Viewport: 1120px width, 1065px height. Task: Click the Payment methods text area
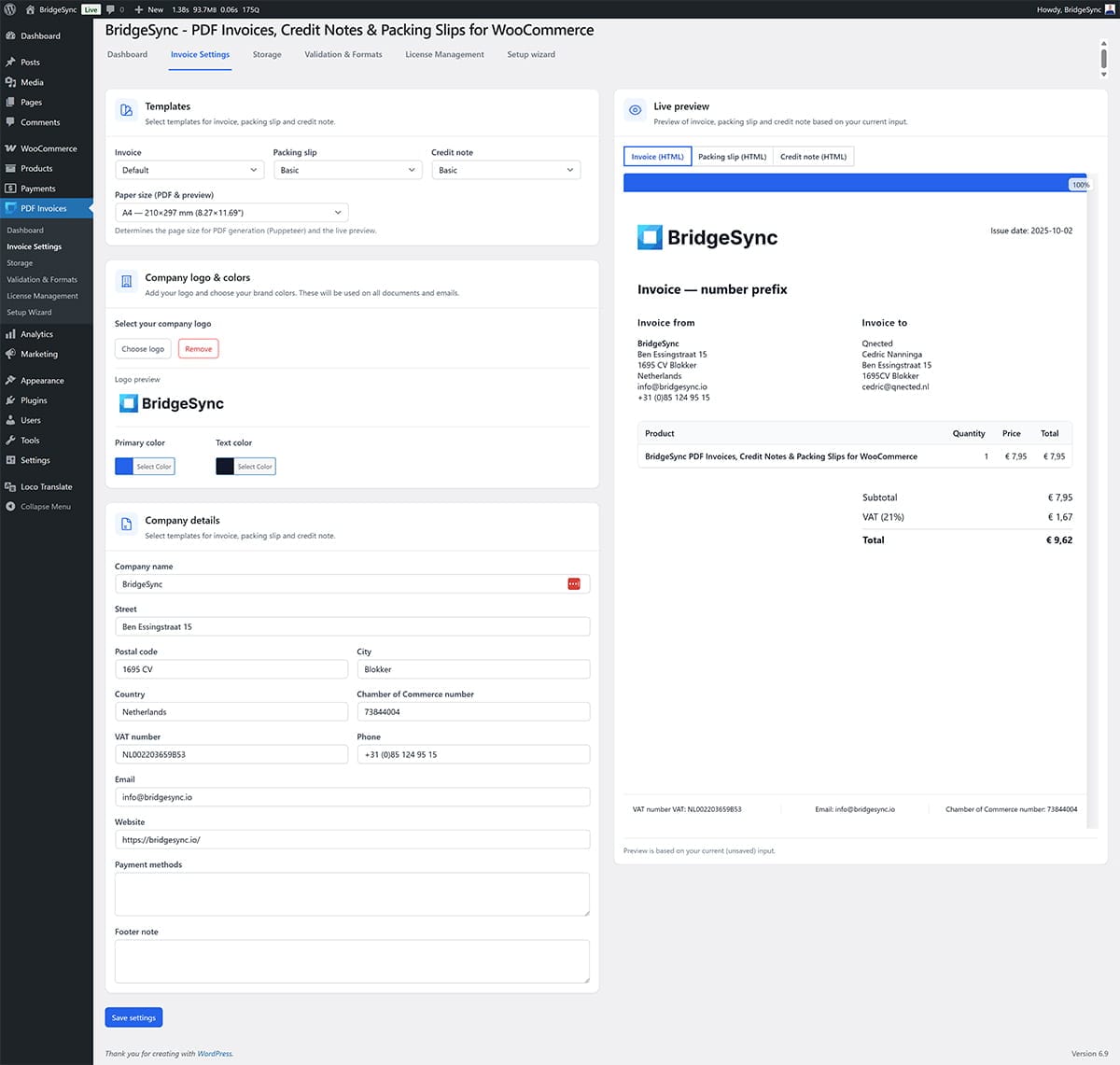click(352, 894)
